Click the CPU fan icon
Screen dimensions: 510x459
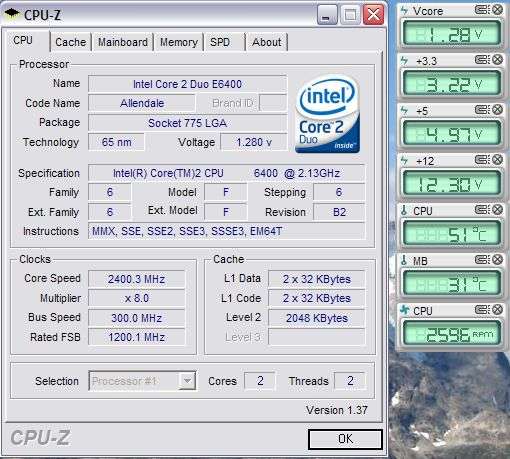coord(404,310)
